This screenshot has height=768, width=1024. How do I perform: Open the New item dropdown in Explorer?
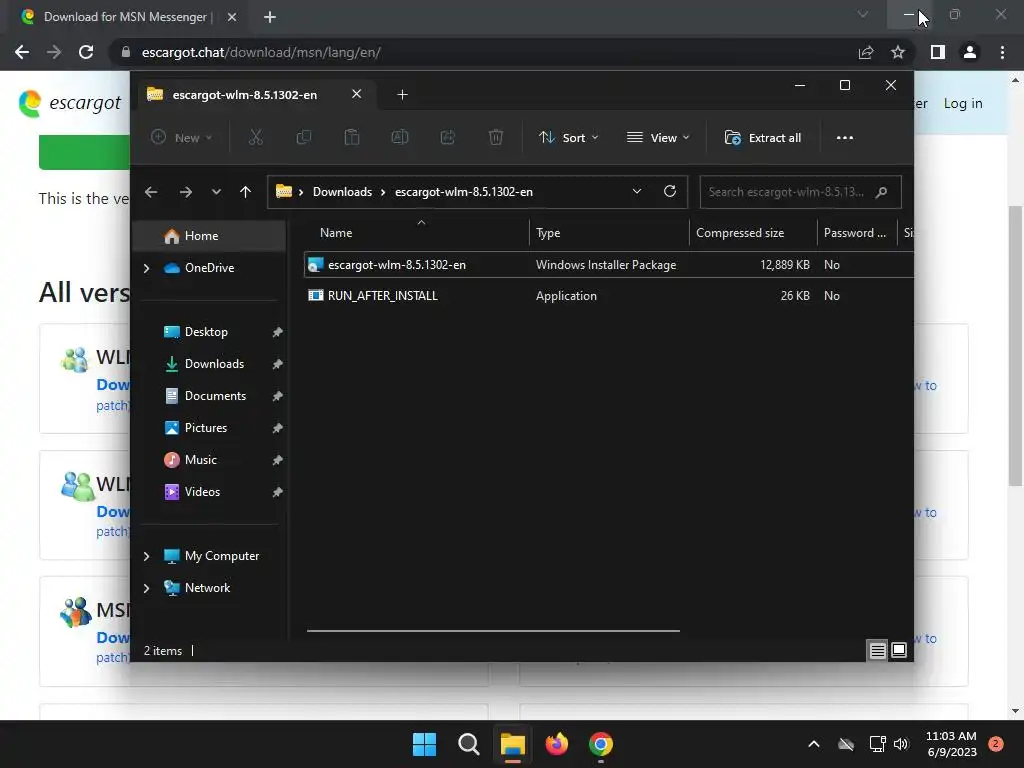[182, 138]
